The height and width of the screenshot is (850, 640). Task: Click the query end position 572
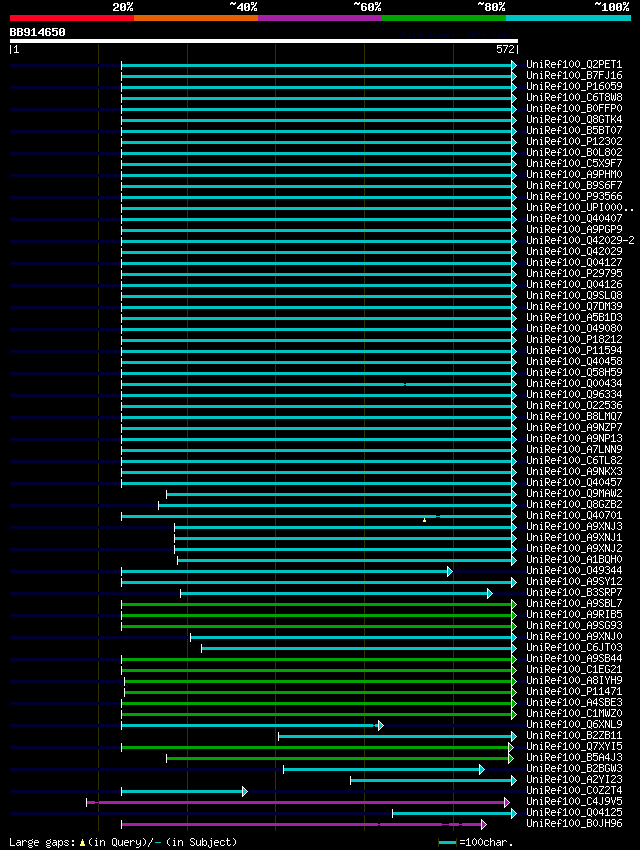505,49
